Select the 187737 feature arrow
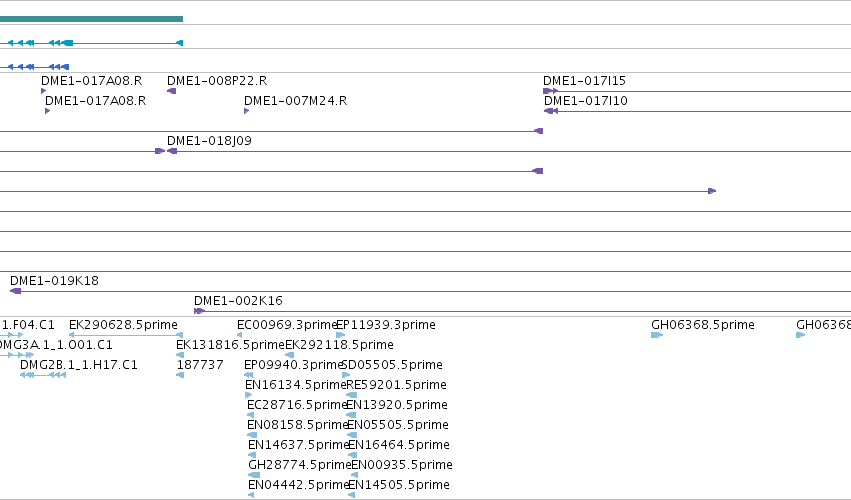 (180, 375)
